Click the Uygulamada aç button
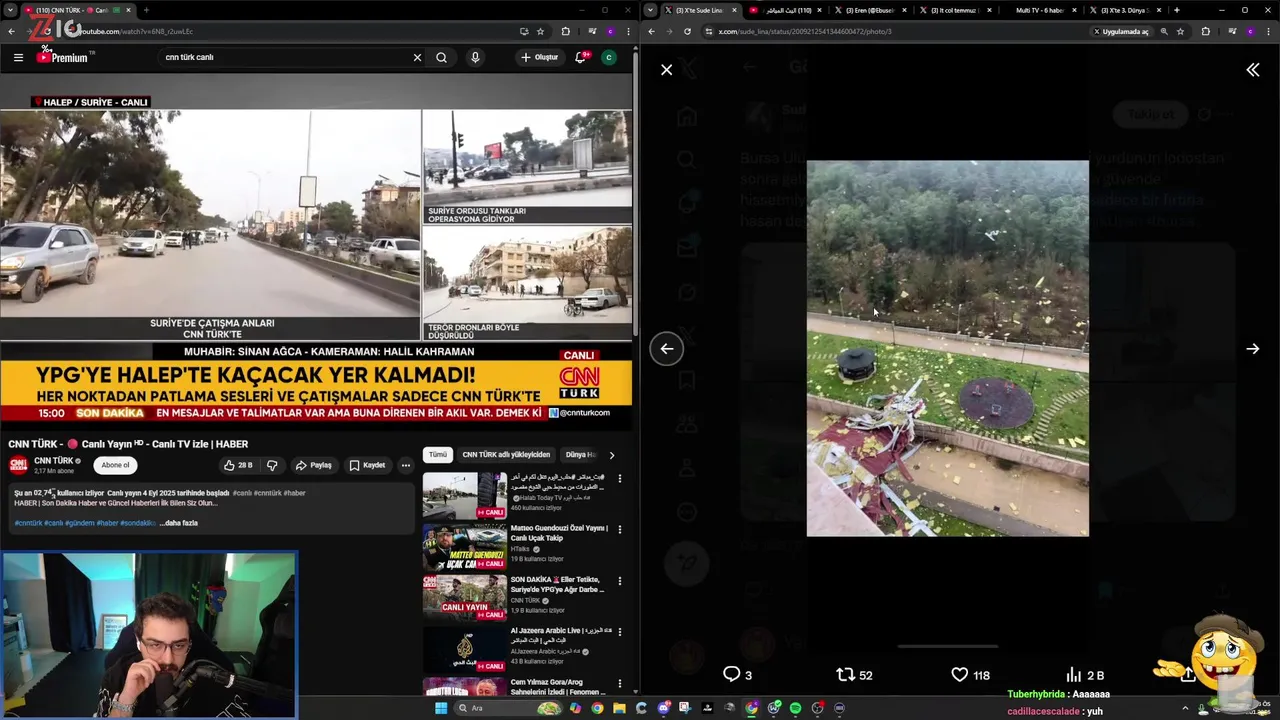 (1121, 31)
